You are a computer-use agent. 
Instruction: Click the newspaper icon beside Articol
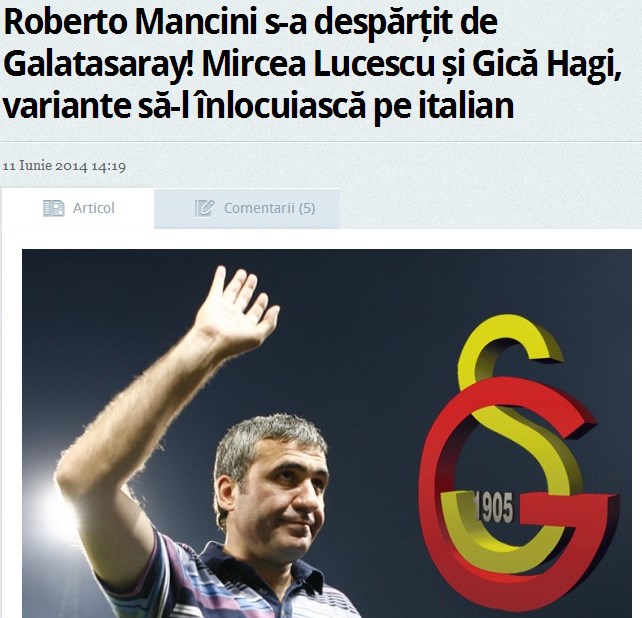click(x=54, y=208)
